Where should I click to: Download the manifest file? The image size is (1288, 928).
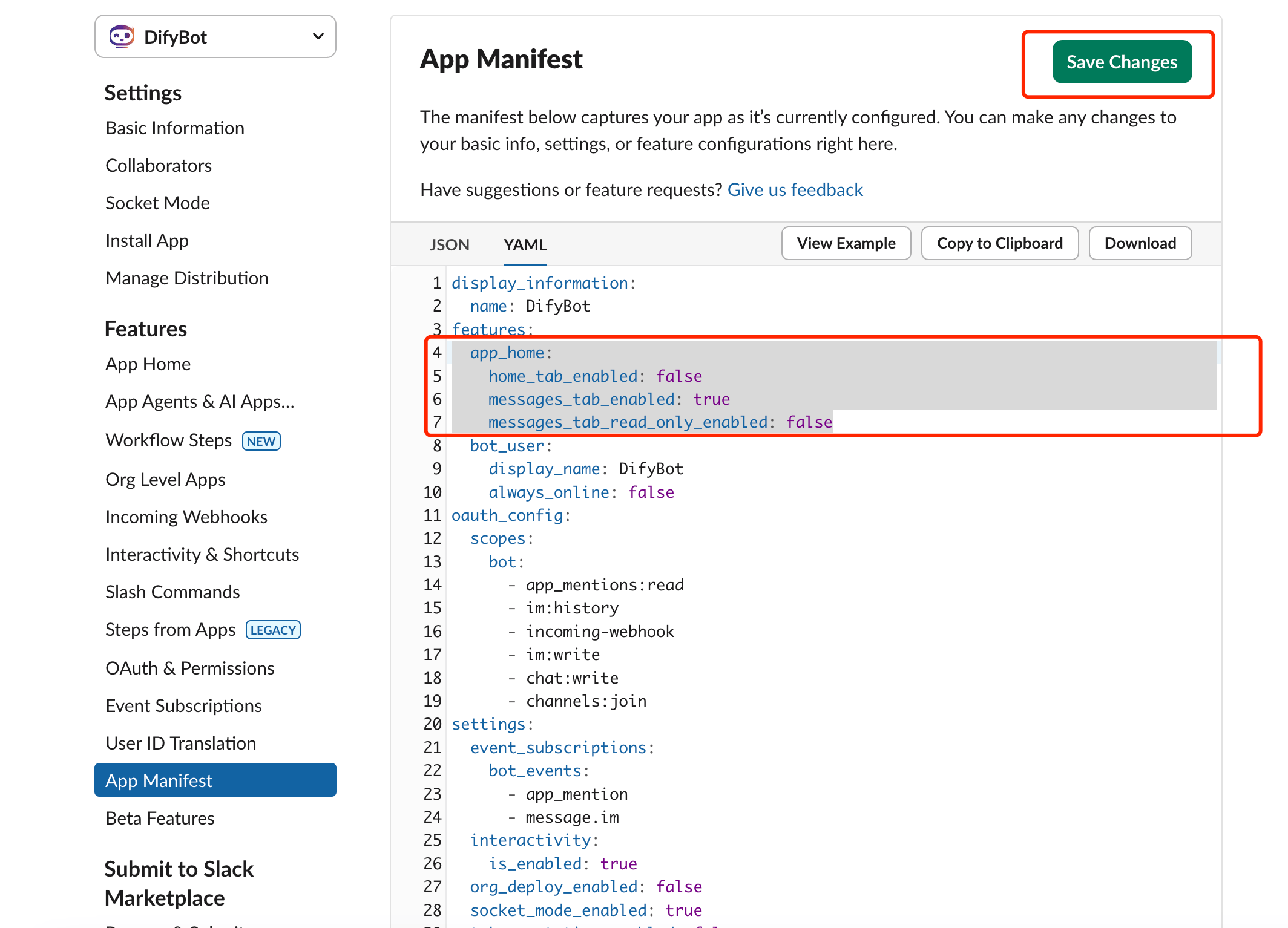click(x=1140, y=243)
